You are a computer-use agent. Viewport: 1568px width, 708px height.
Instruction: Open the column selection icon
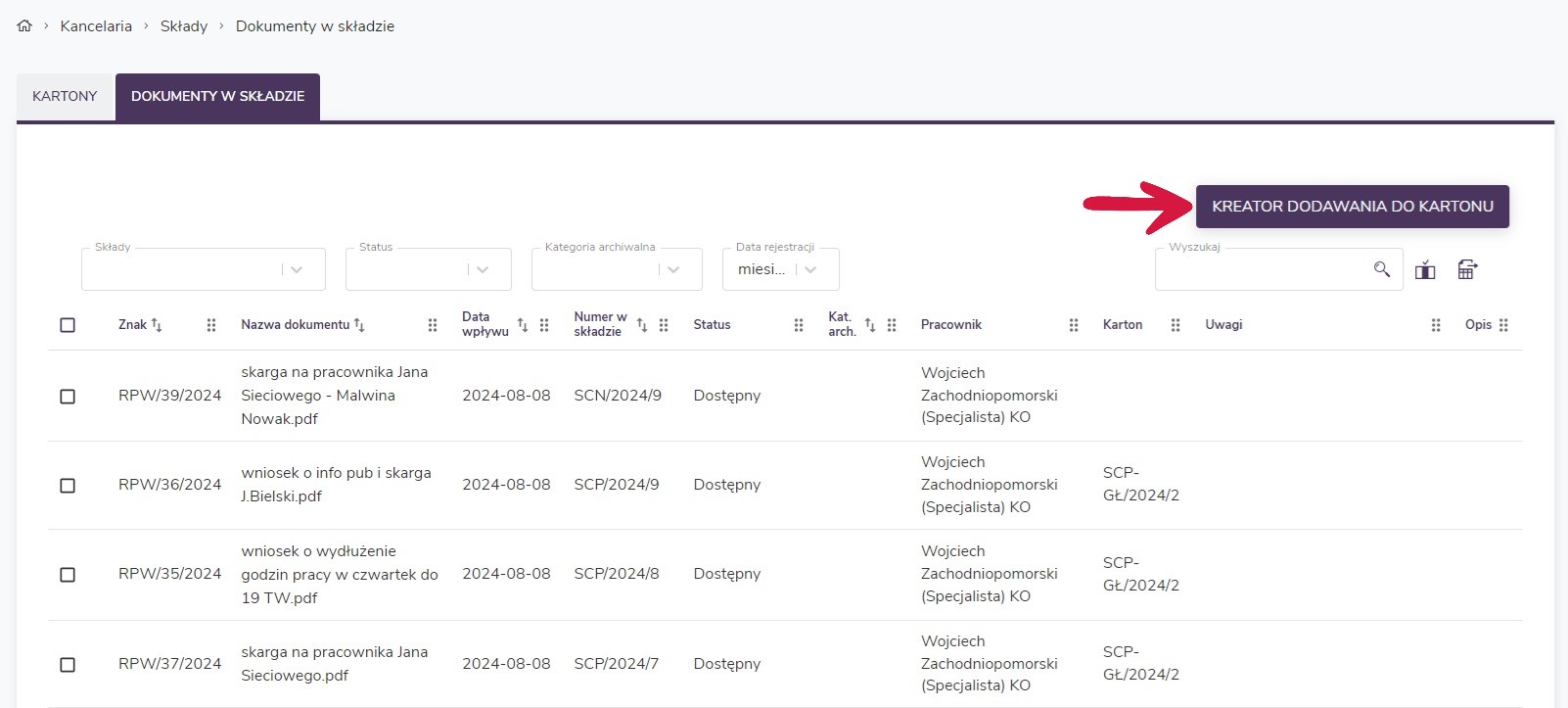(1425, 270)
